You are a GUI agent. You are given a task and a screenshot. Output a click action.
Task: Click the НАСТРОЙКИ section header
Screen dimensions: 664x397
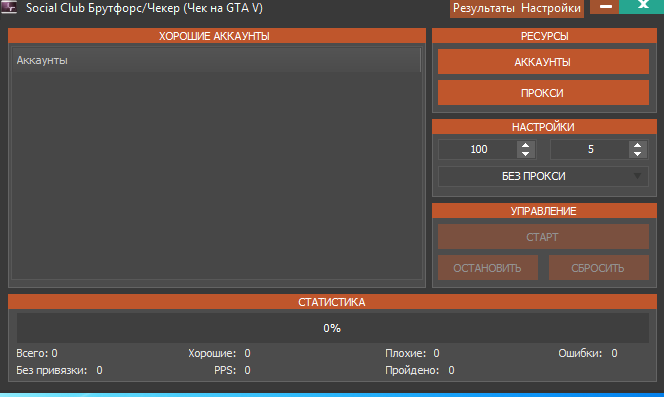point(544,127)
